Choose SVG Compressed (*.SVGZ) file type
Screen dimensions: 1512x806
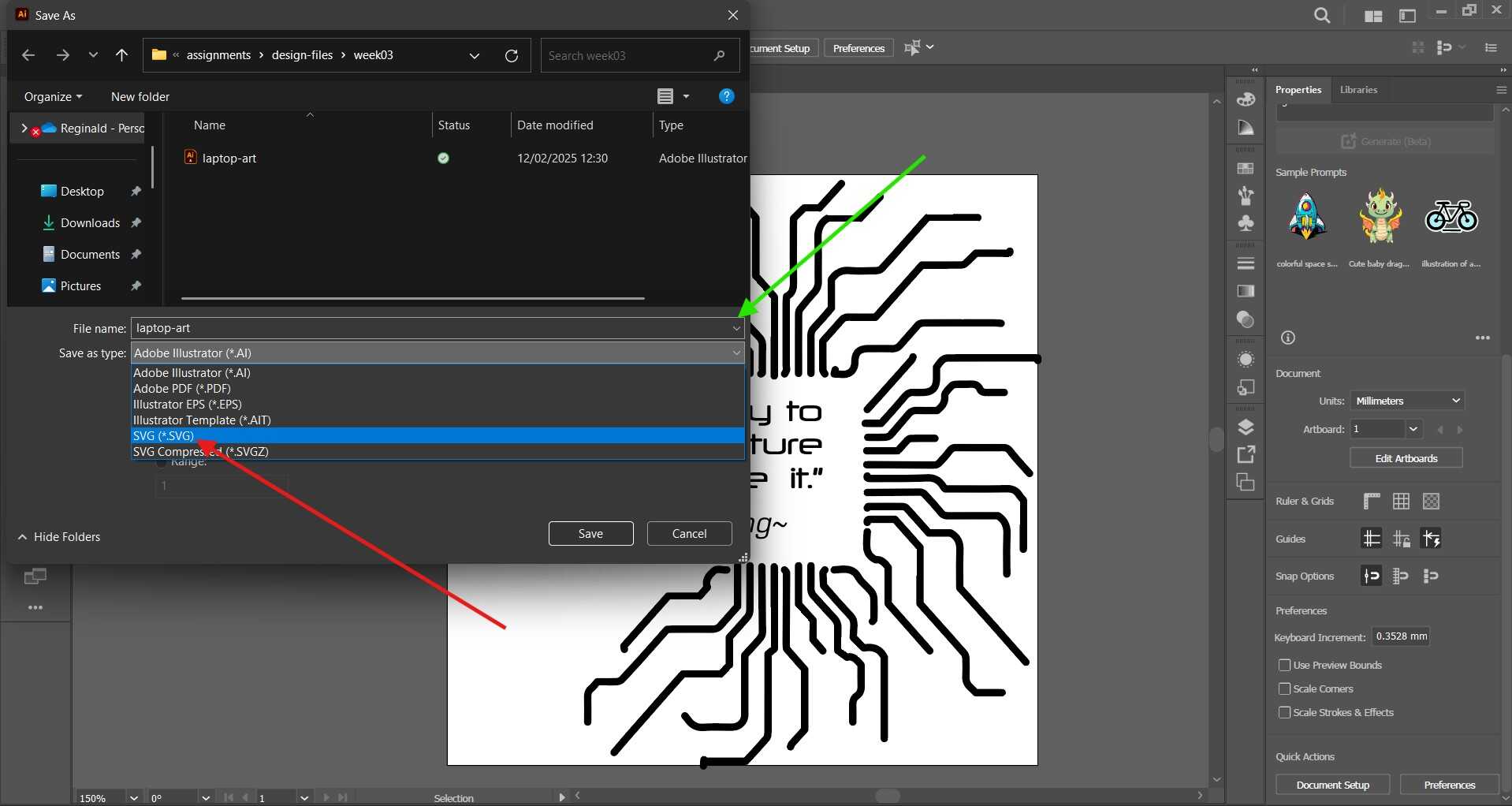tap(438, 451)
